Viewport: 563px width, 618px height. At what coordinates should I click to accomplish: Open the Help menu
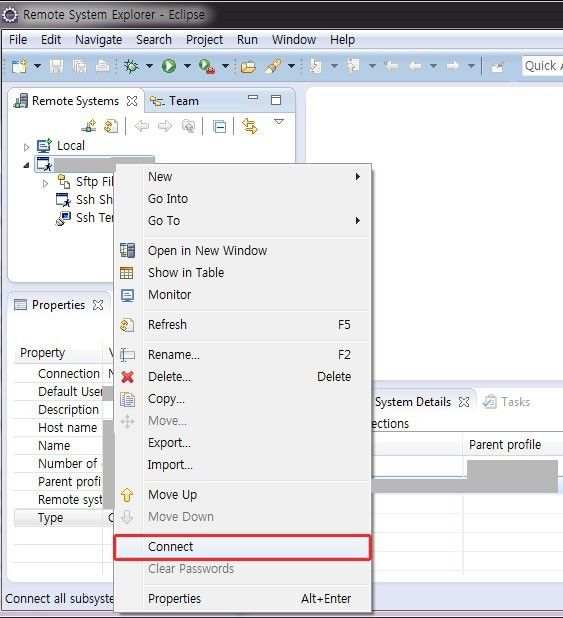(x=342, y=39)
